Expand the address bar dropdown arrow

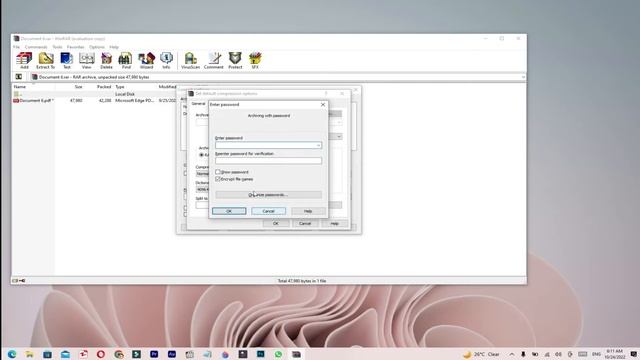click(523, 77)
